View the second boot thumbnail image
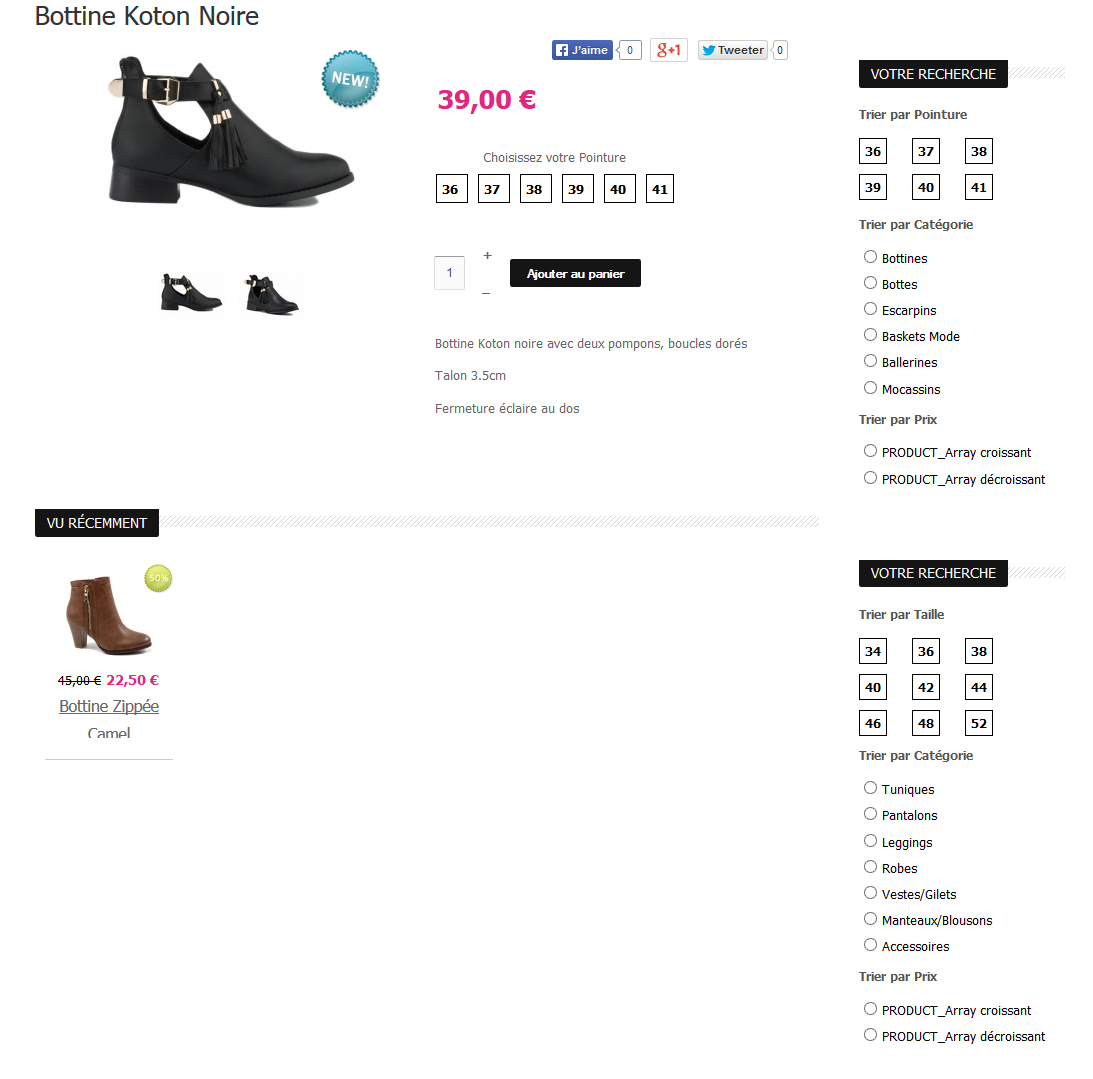The image size is (1093, 1079). pos(272,294)
